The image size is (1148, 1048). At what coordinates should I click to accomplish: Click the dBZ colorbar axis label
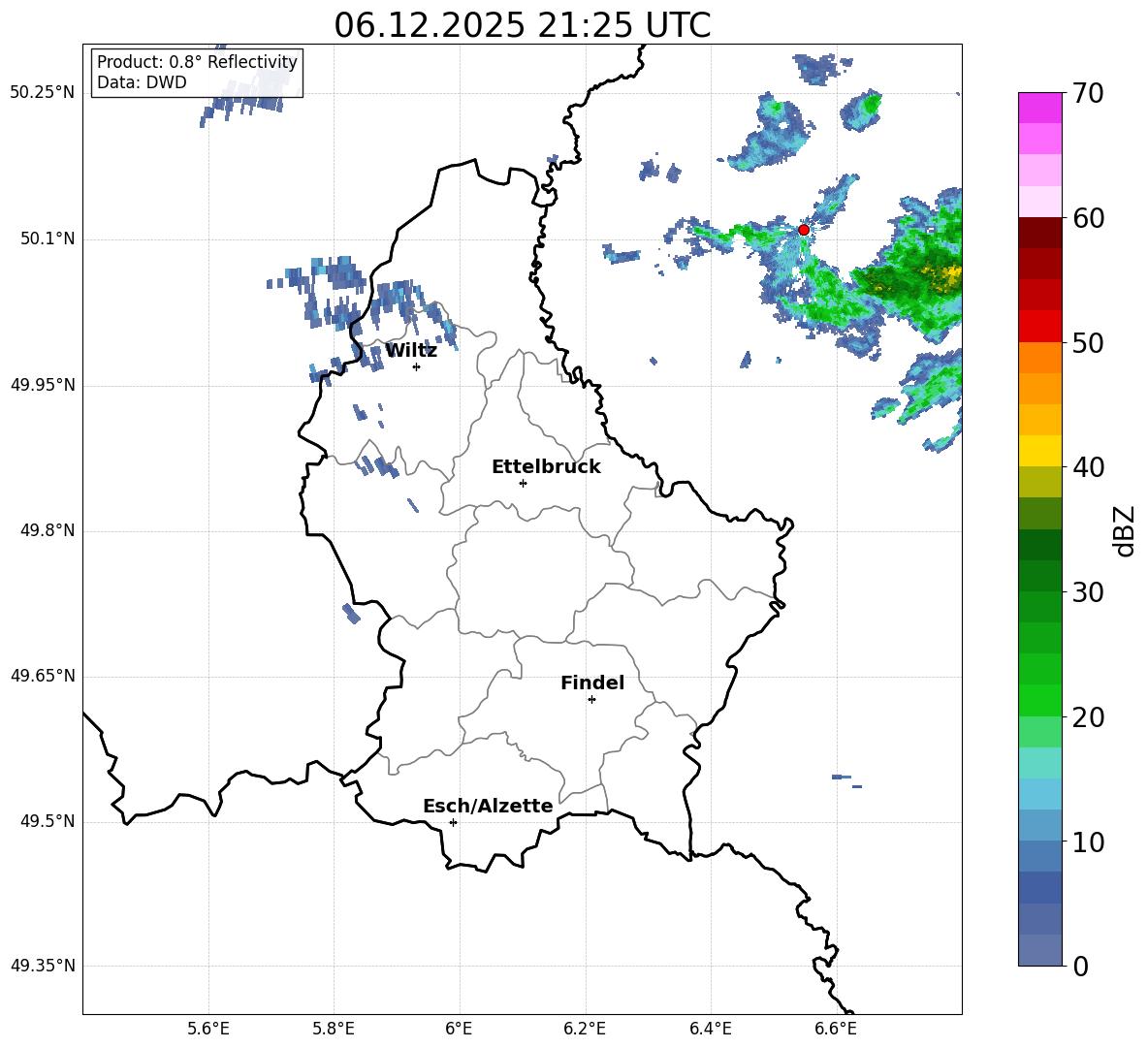1126,530
